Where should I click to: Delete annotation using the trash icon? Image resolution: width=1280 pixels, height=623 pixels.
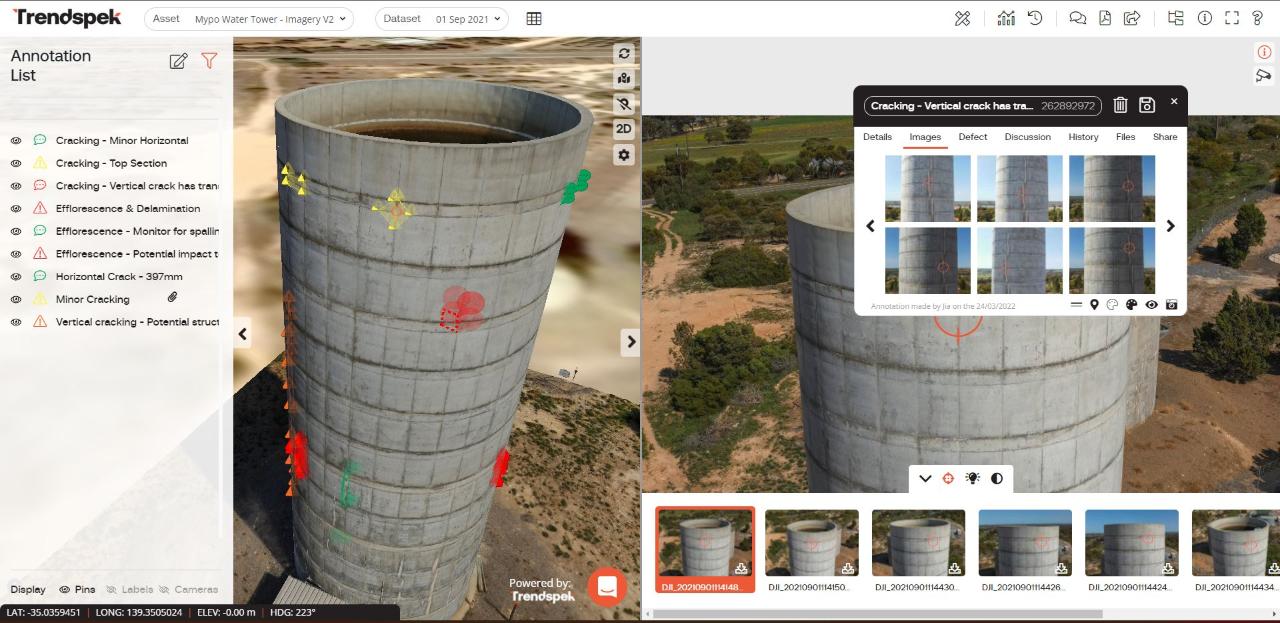[1120, 105]
